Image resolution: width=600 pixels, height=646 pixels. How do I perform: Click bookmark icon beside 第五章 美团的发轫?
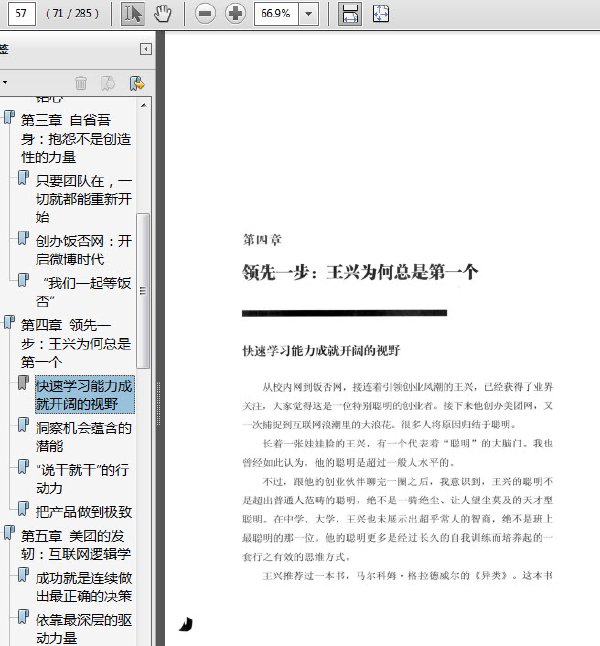(9, 533)
